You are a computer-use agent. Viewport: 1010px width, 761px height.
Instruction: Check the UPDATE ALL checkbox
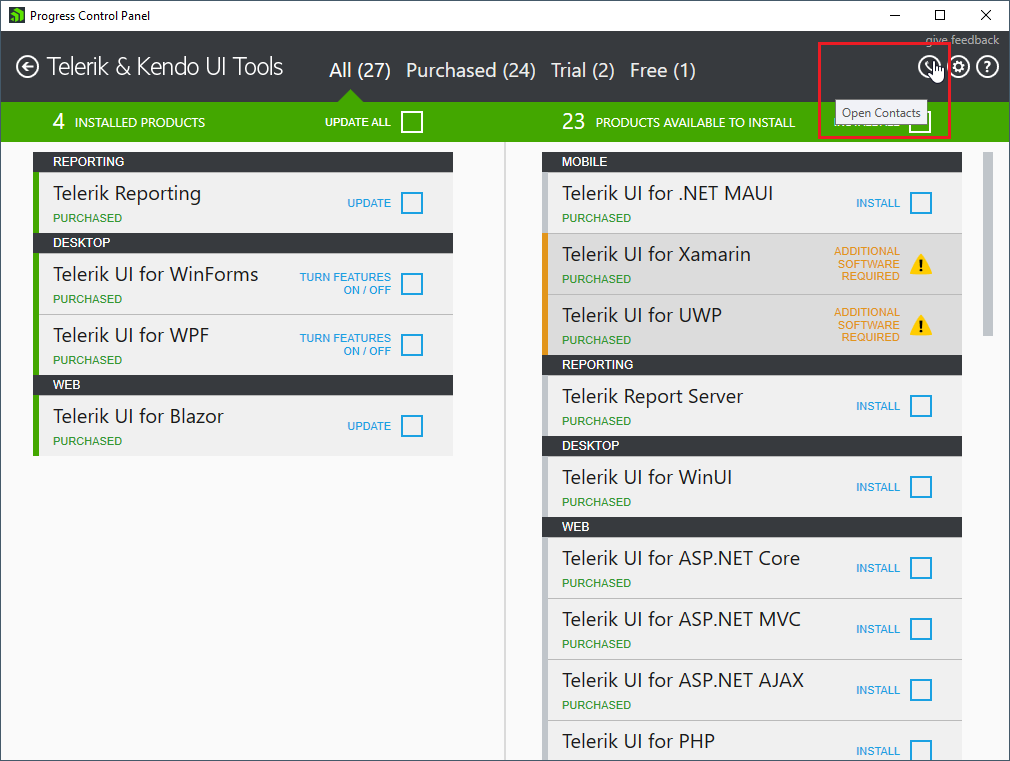411,121
